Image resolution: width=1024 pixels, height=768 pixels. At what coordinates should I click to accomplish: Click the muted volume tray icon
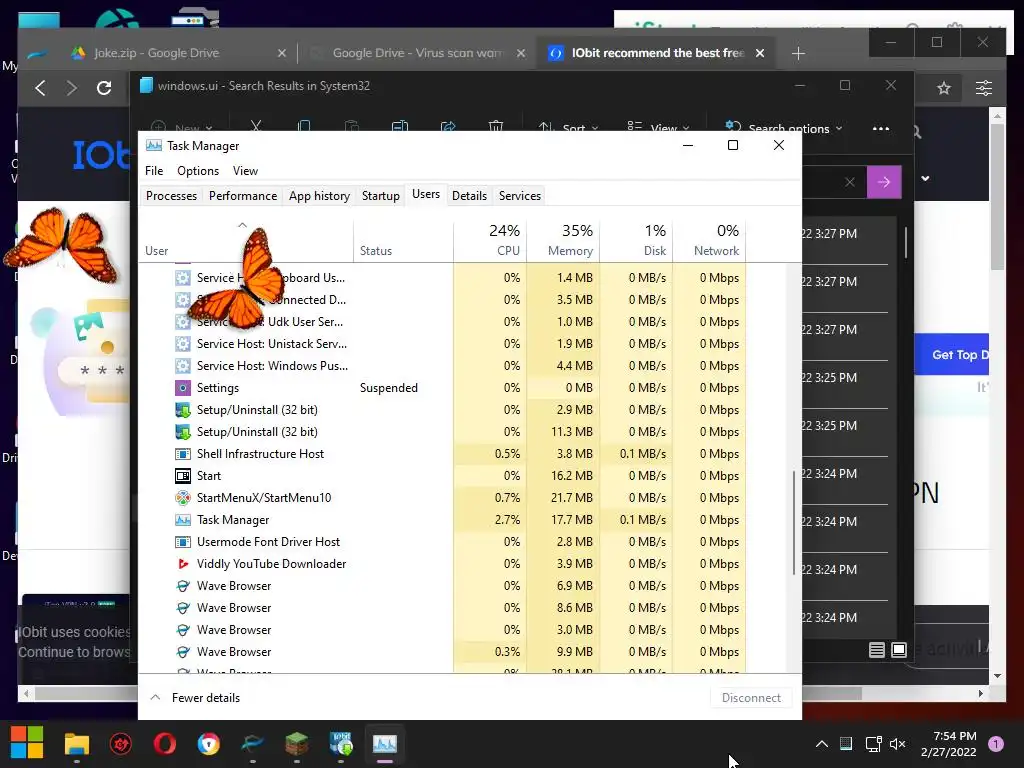pyautogui.click(x=897, y=744)
